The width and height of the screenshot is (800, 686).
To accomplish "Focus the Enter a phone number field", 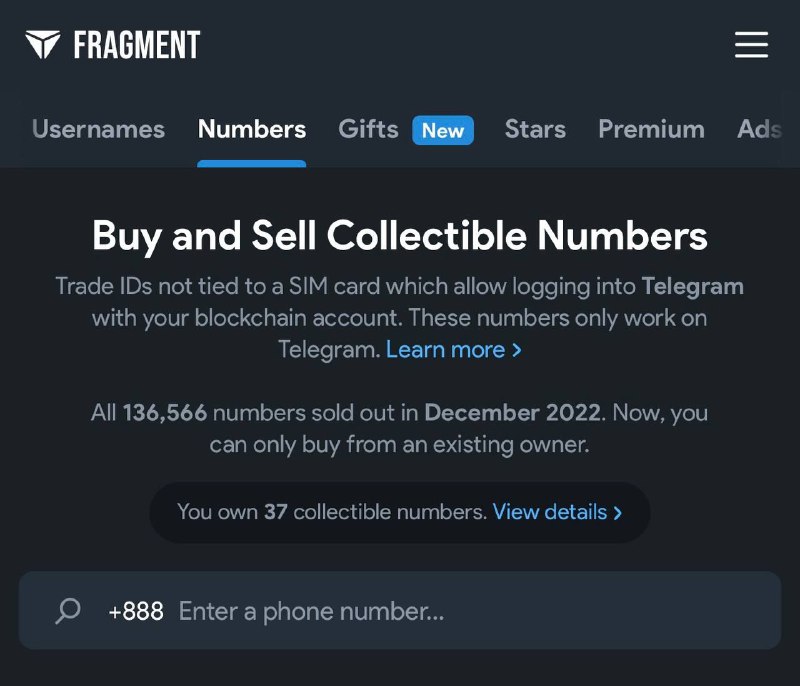I will coord(400,611).
